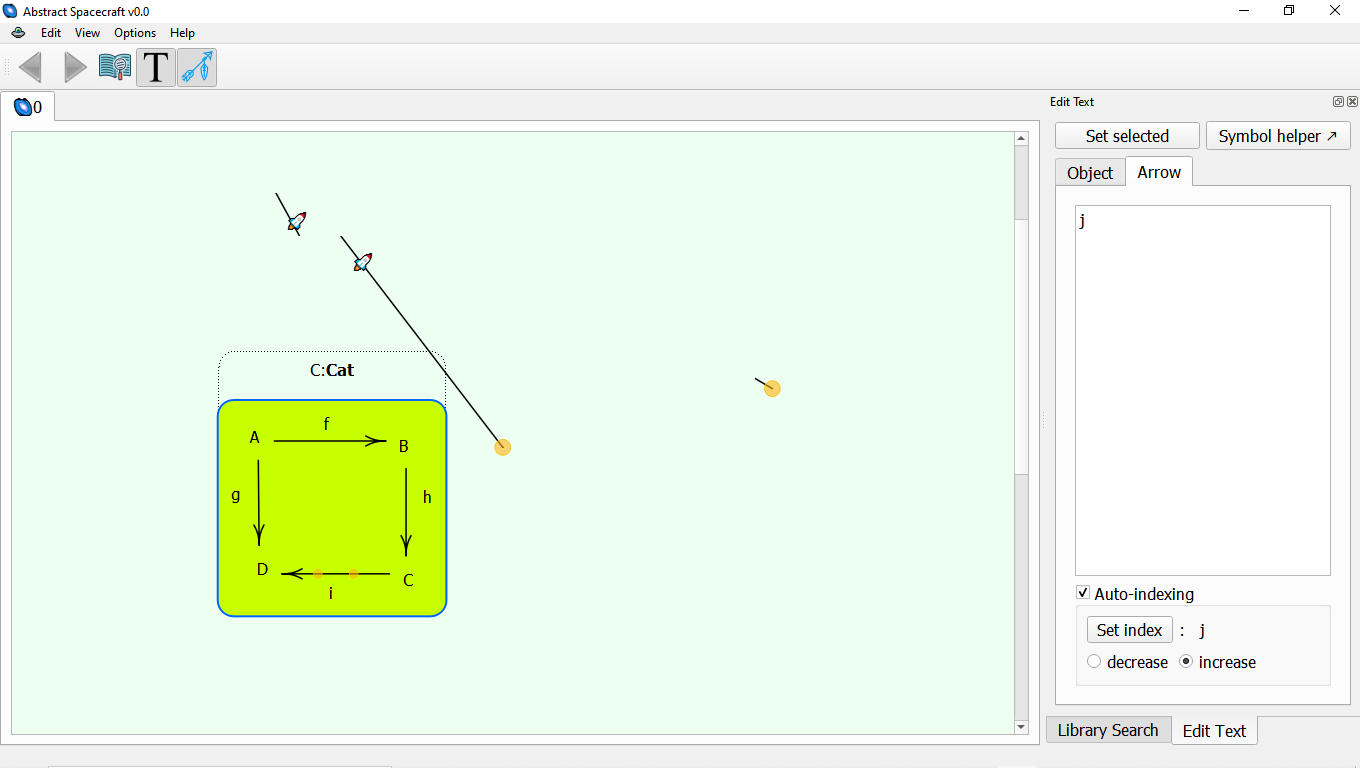Open the library search book icon
Viewport: 1360px width, 768px height.
(115, 68)
